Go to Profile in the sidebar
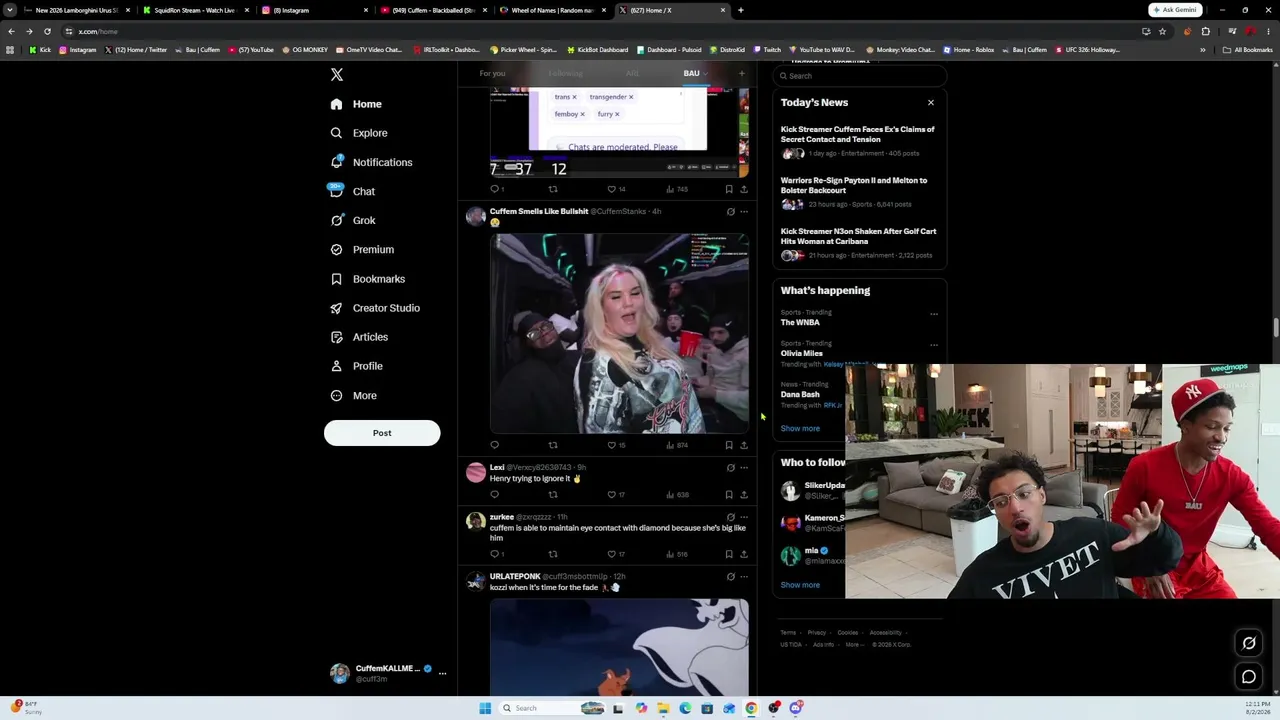Viewport: 1280px width, 720px height. [356, 366]
